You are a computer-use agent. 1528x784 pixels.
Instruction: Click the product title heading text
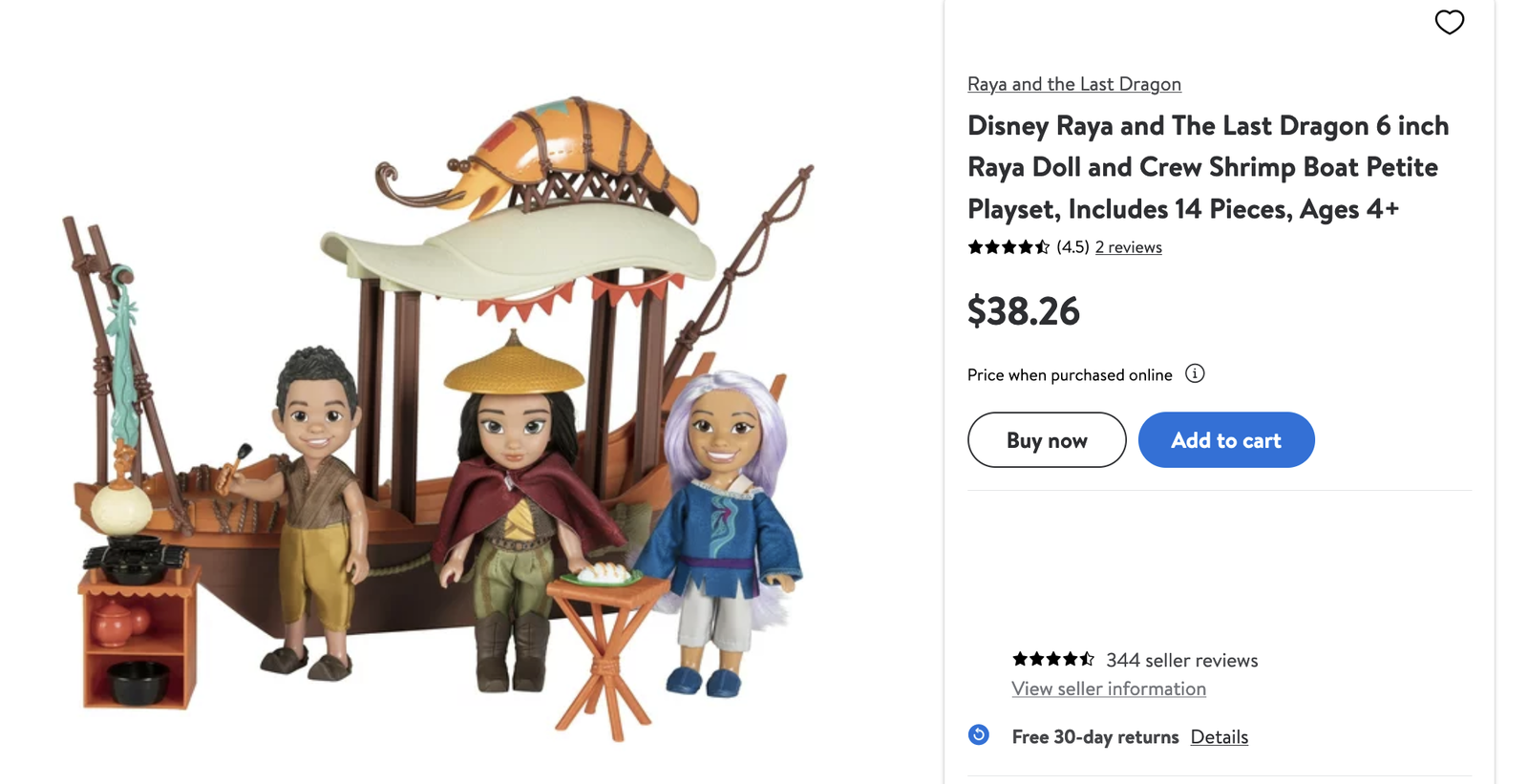coord(1207,167)
